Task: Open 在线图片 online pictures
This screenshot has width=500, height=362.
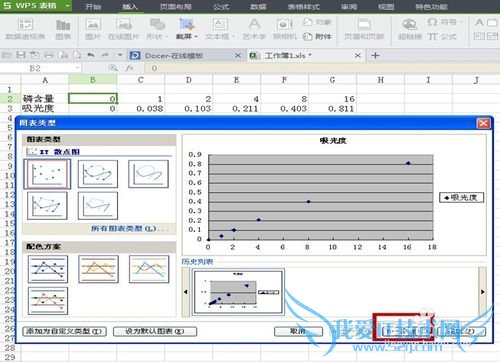Action: coord(124,29)
